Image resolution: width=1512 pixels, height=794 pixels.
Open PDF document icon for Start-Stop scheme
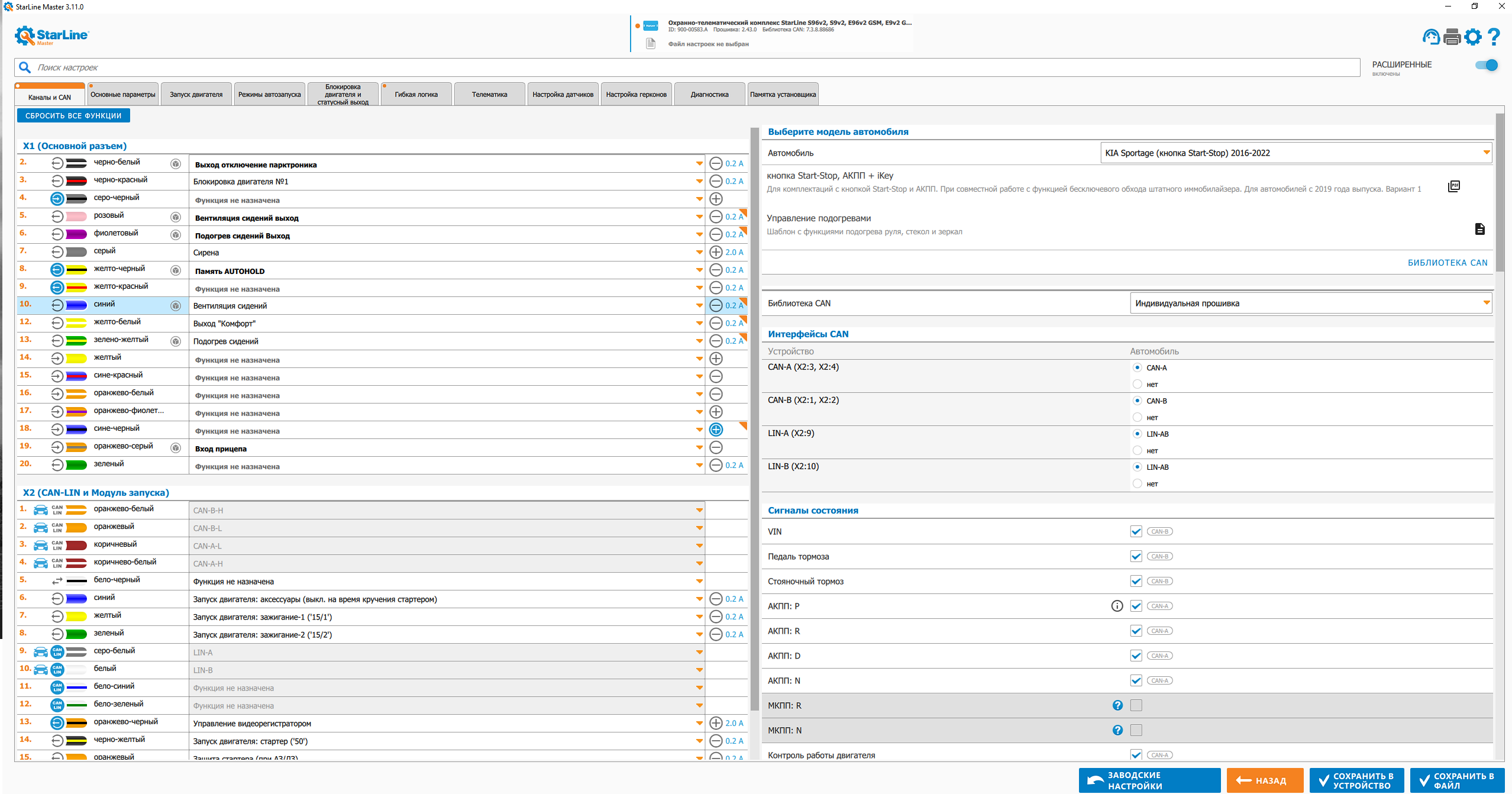click(x=1454, y=186)
